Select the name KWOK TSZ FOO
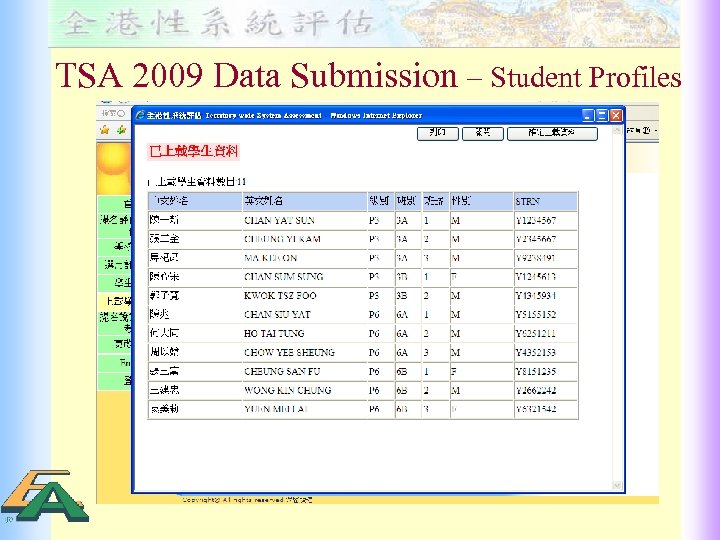 click(280, 296)
